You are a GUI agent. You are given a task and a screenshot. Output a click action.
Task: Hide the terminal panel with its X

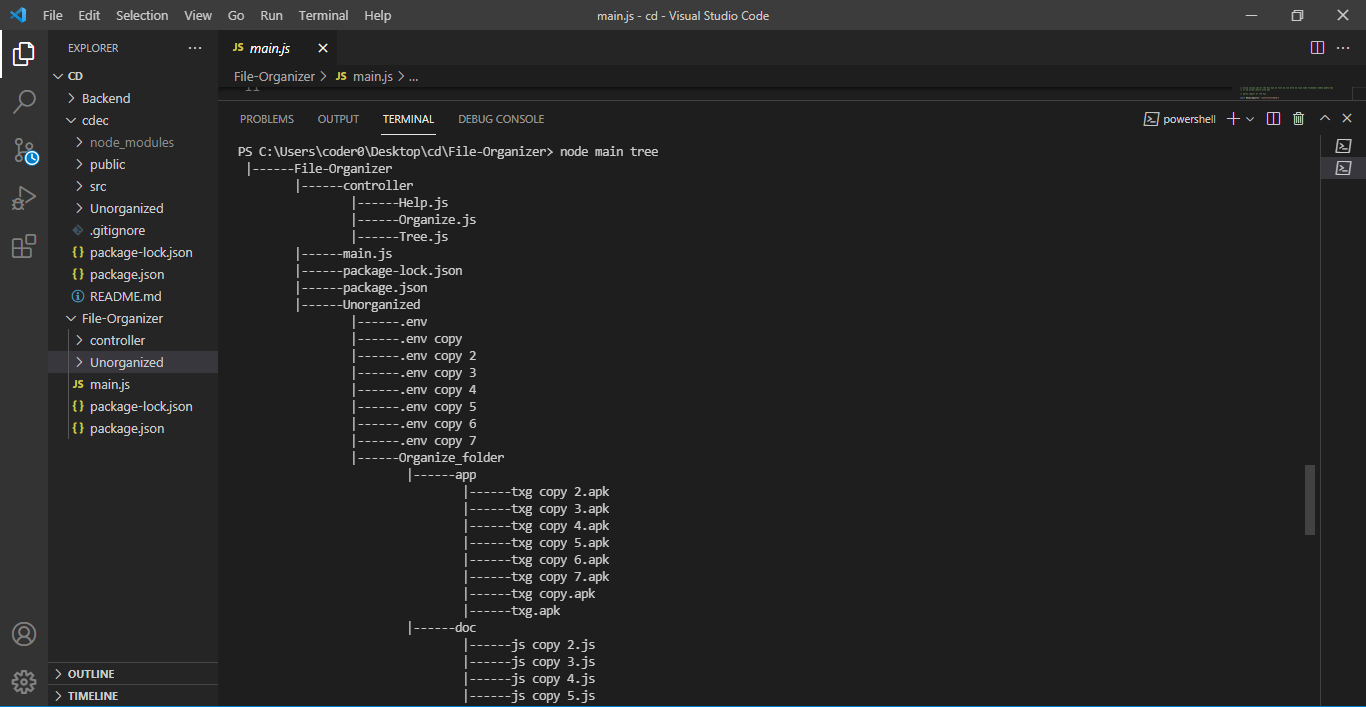(x=1347, y=118)
